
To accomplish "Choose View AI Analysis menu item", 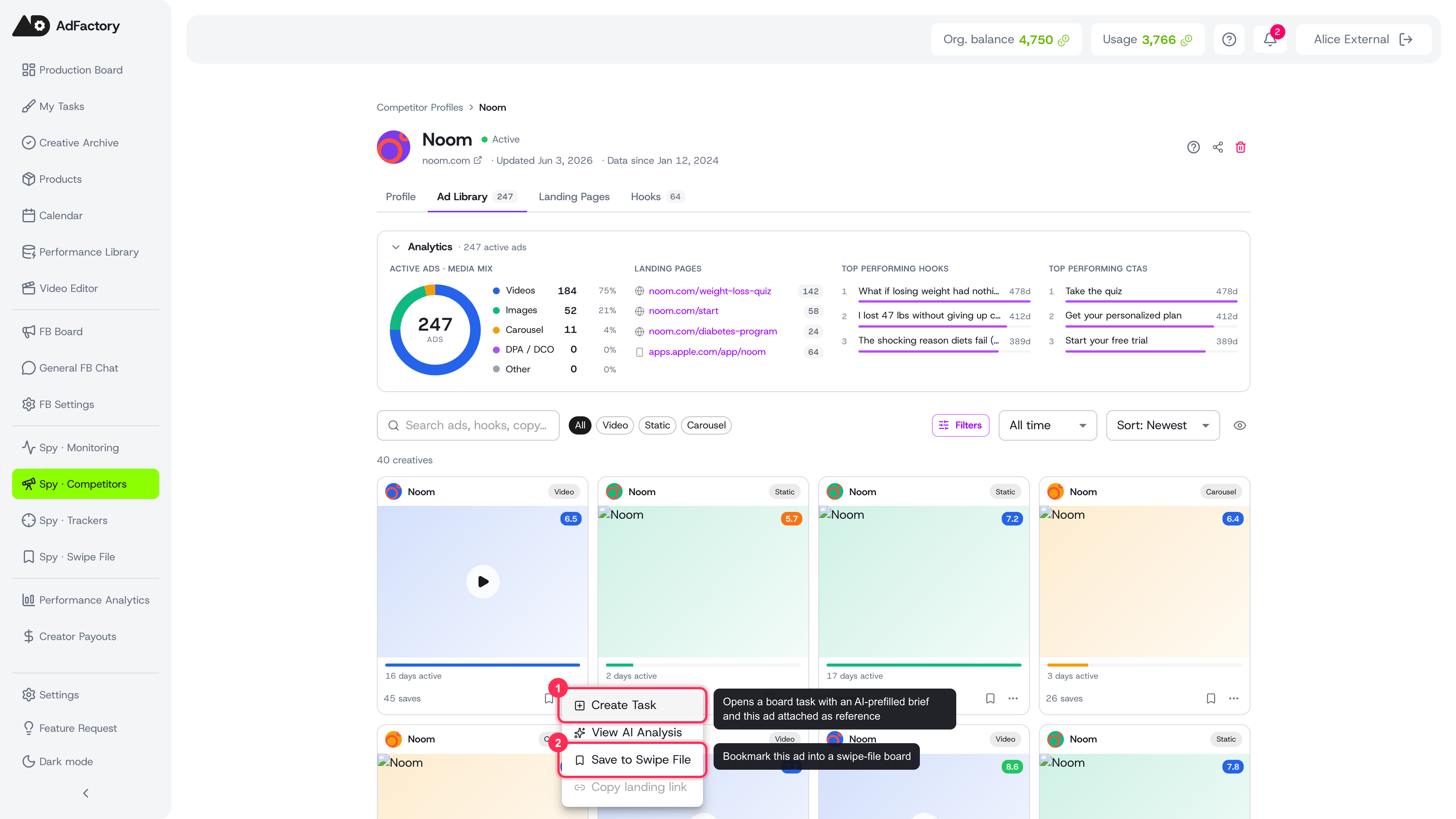I will point(632,733).
